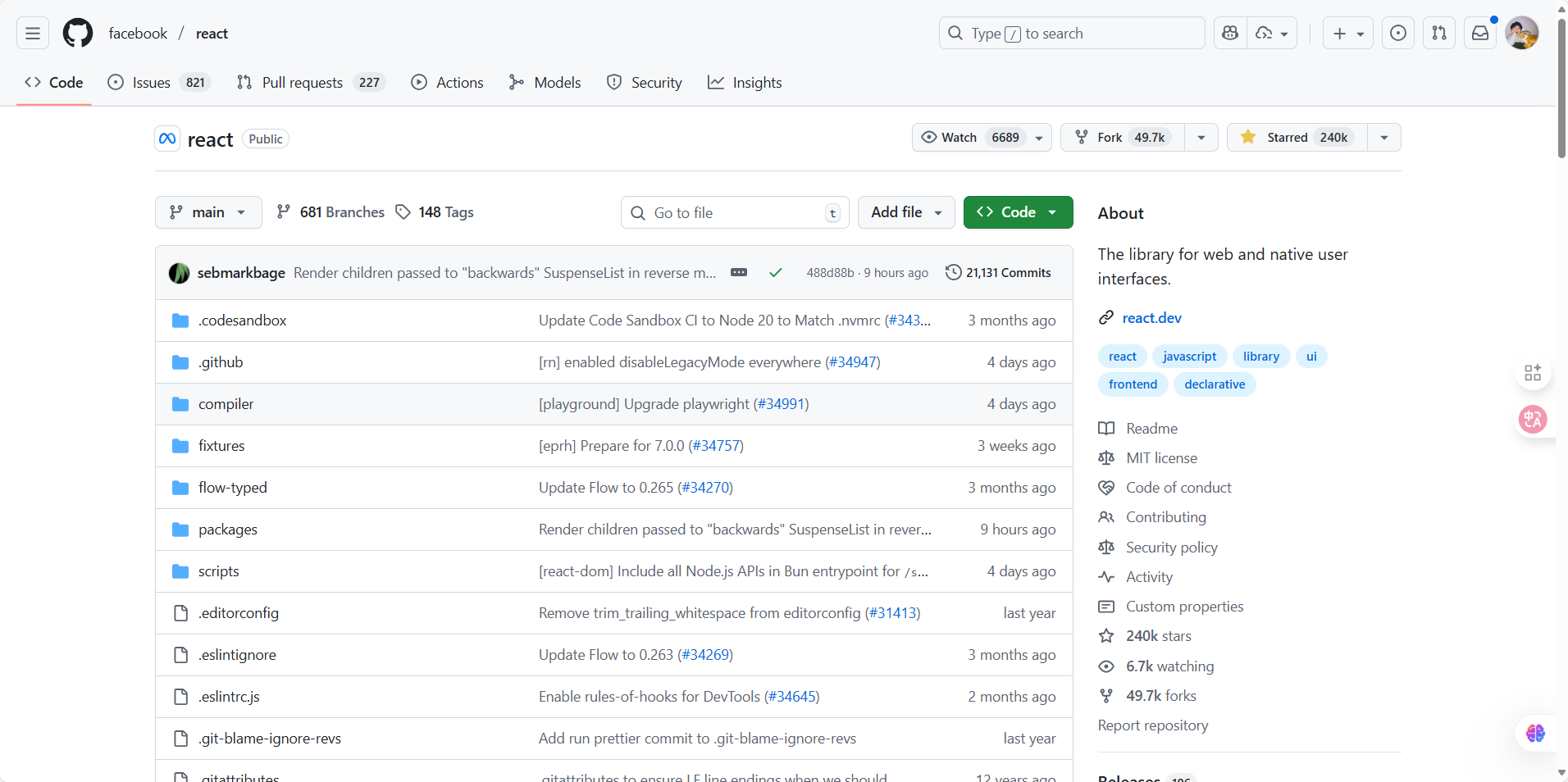Open the Fork options dropdown arrow
This screenshot has height=782, width=1568.
click(1201, 138)
